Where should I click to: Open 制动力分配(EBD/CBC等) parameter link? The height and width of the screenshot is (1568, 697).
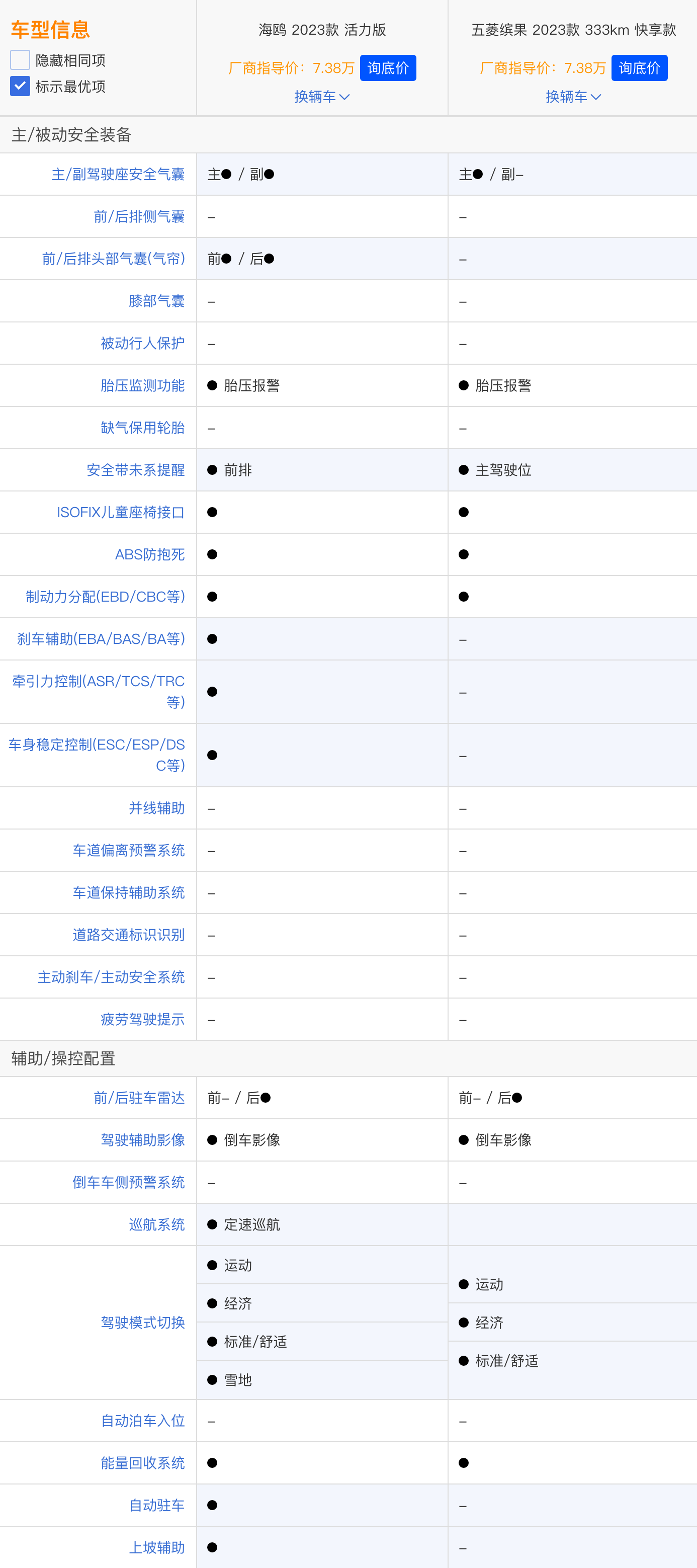pyautogui.click(x=105, y=597)
